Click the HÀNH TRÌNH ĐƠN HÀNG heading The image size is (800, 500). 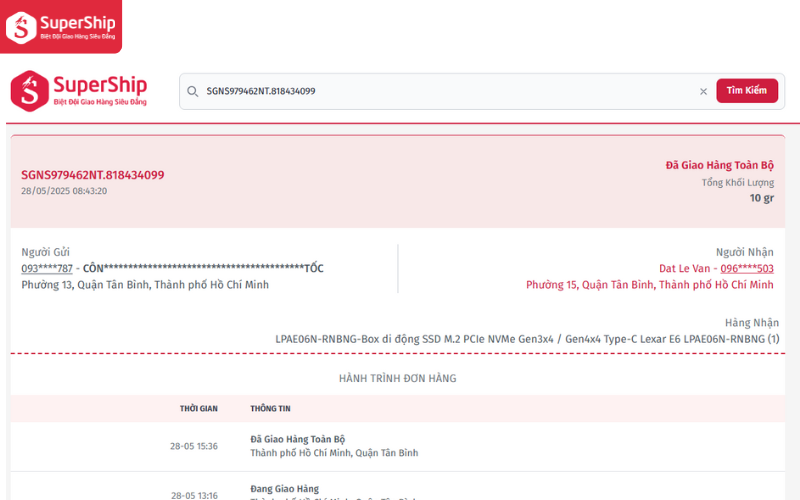(x=397, y=378)
